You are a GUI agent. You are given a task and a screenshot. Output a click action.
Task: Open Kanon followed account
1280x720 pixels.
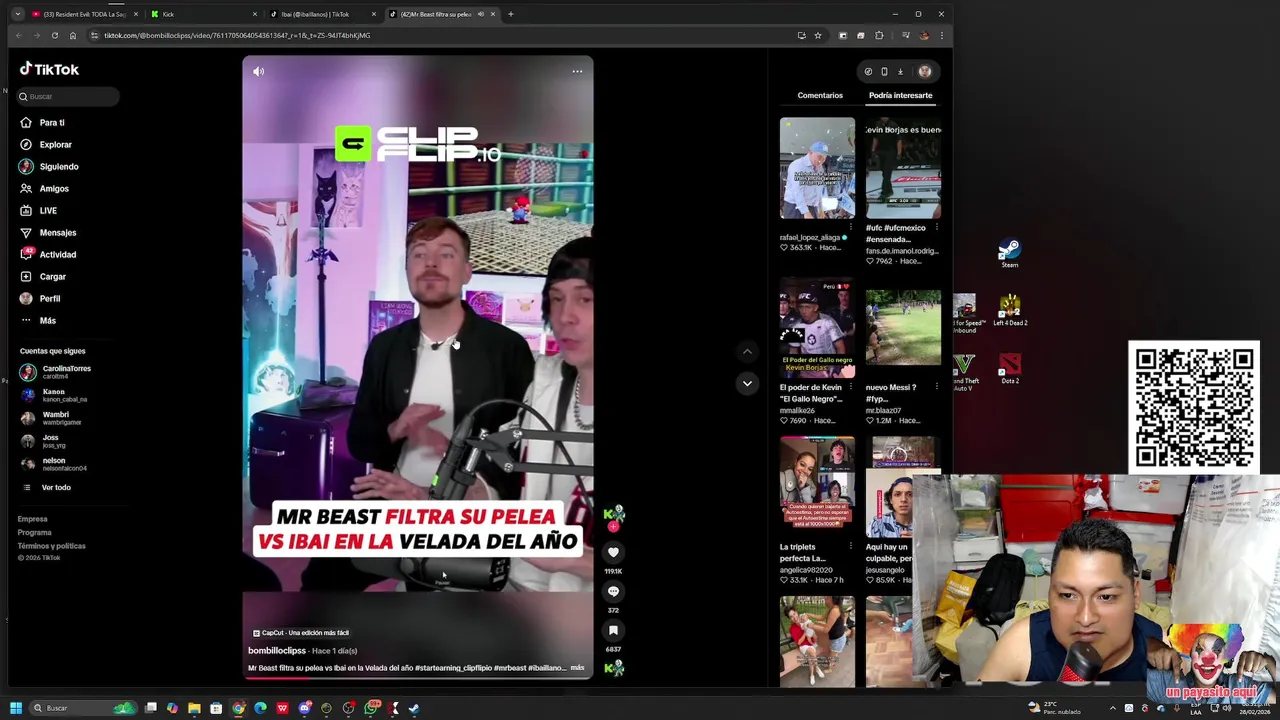pyautogui.click(x=53, y=395)
